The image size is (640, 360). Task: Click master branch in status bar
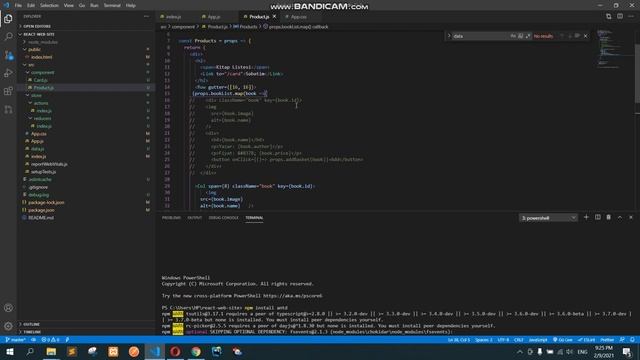[16, 340]
